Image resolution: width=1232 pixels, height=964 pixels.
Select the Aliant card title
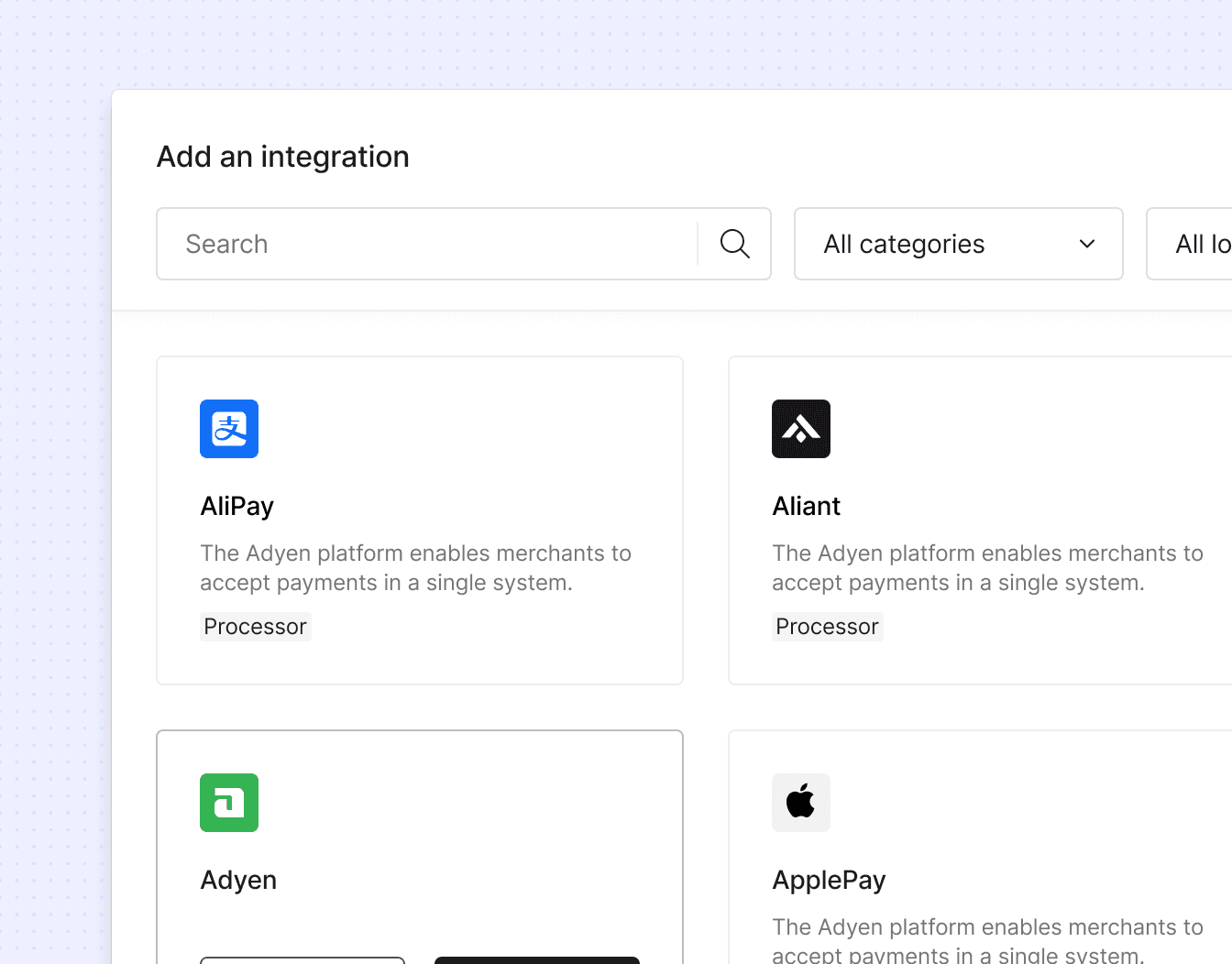point(807,507)
